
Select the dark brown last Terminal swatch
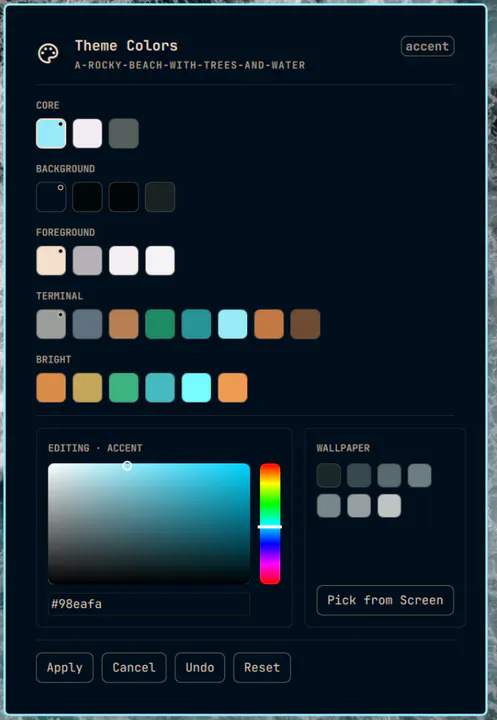[305, 324]
